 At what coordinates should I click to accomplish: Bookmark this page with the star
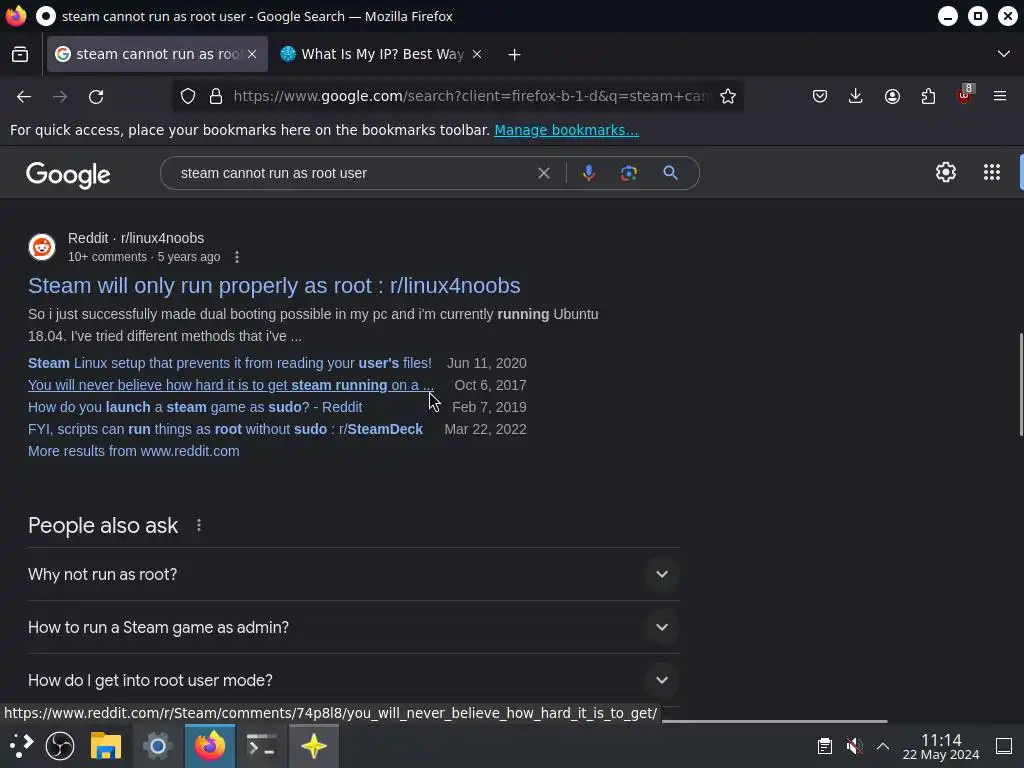728,97
